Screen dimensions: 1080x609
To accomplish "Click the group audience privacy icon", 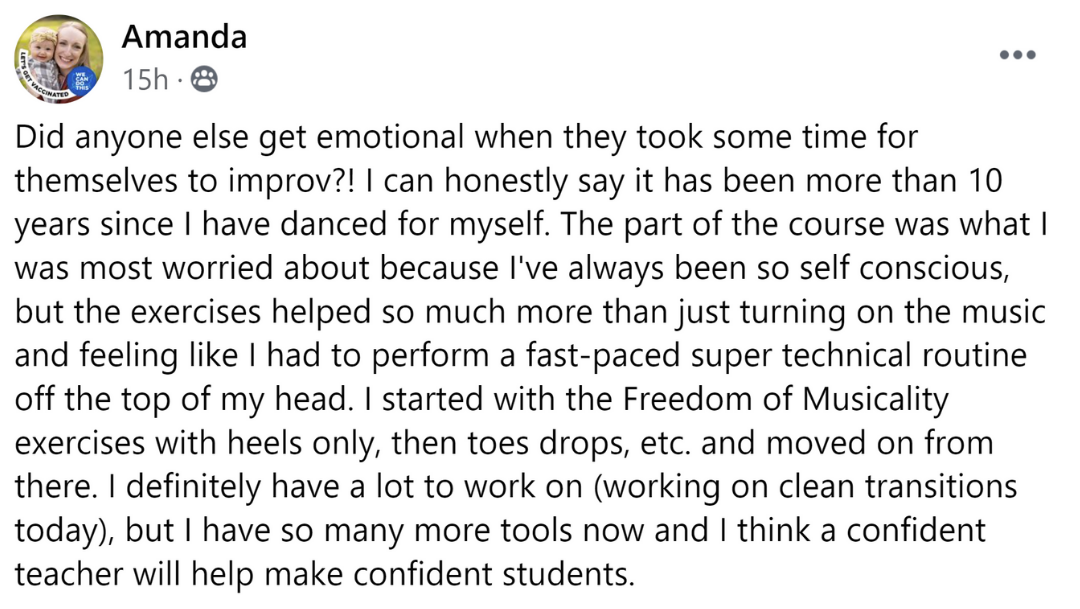I will pyautogui.click(x=203, y=80).
